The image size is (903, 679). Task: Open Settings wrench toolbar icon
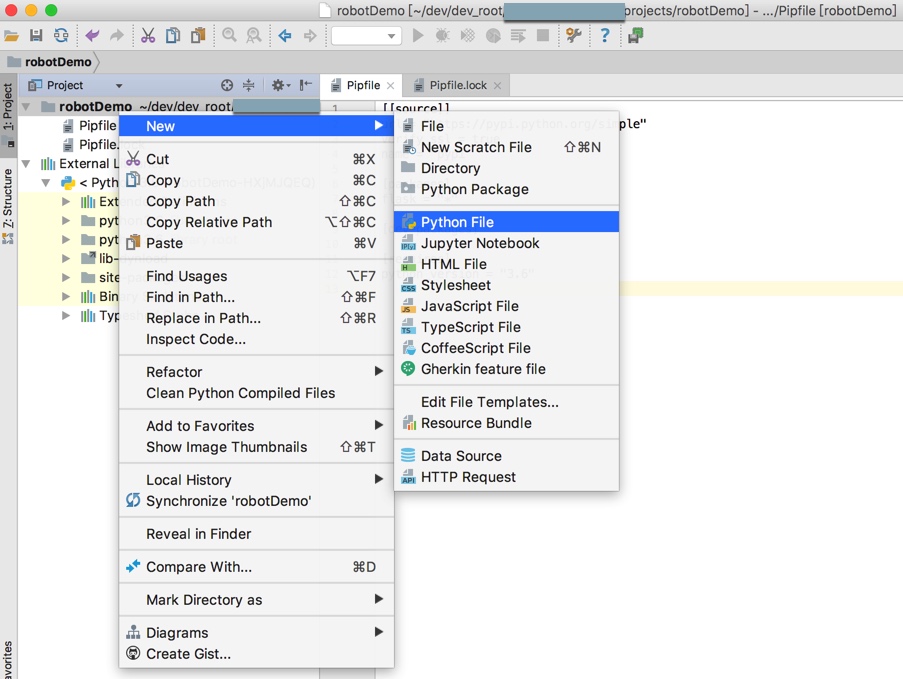point(574,36)
